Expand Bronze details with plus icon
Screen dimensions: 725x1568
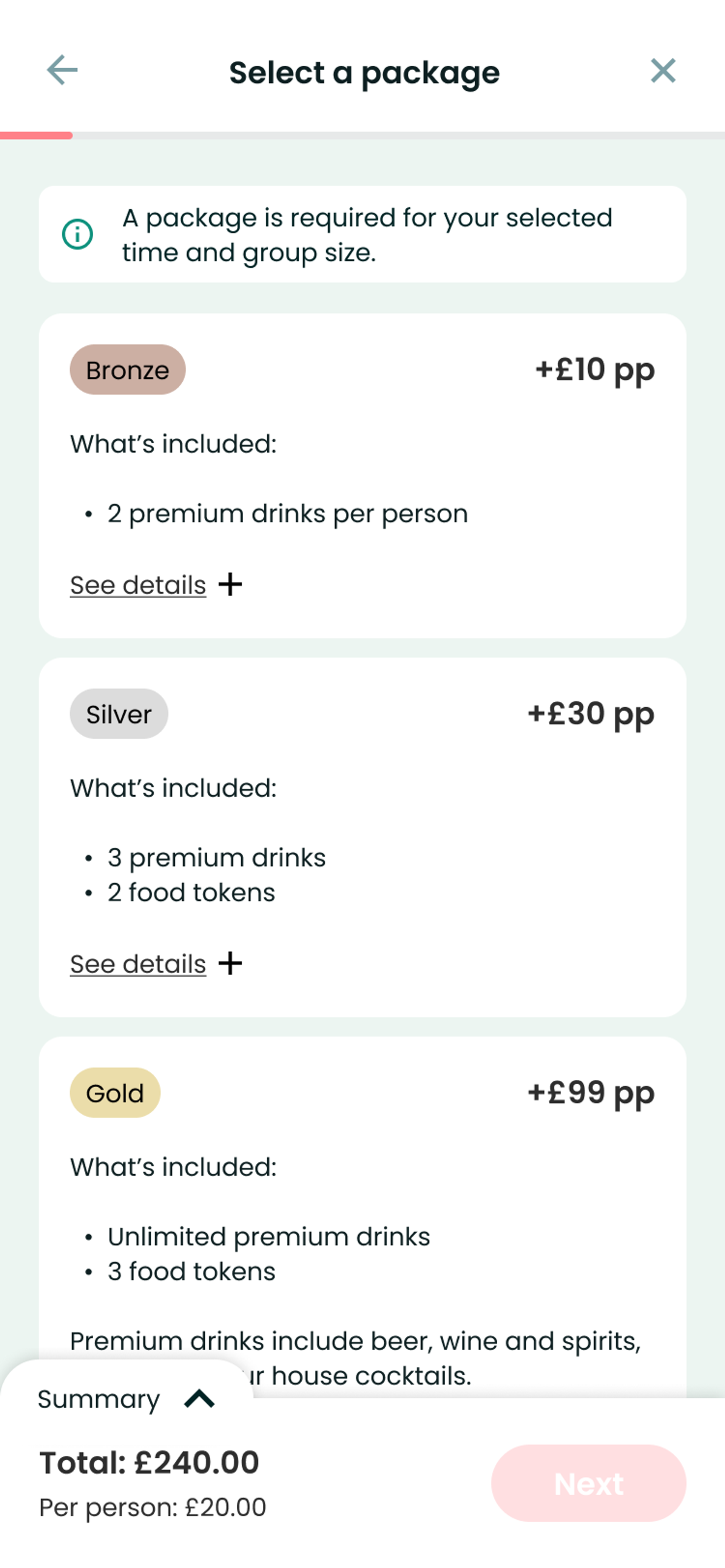[x=230, y=584]
